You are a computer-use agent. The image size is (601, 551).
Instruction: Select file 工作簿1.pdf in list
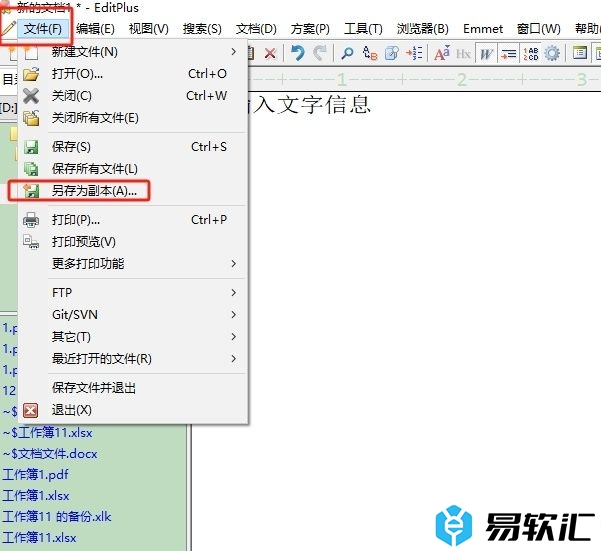tap(35, 475)
